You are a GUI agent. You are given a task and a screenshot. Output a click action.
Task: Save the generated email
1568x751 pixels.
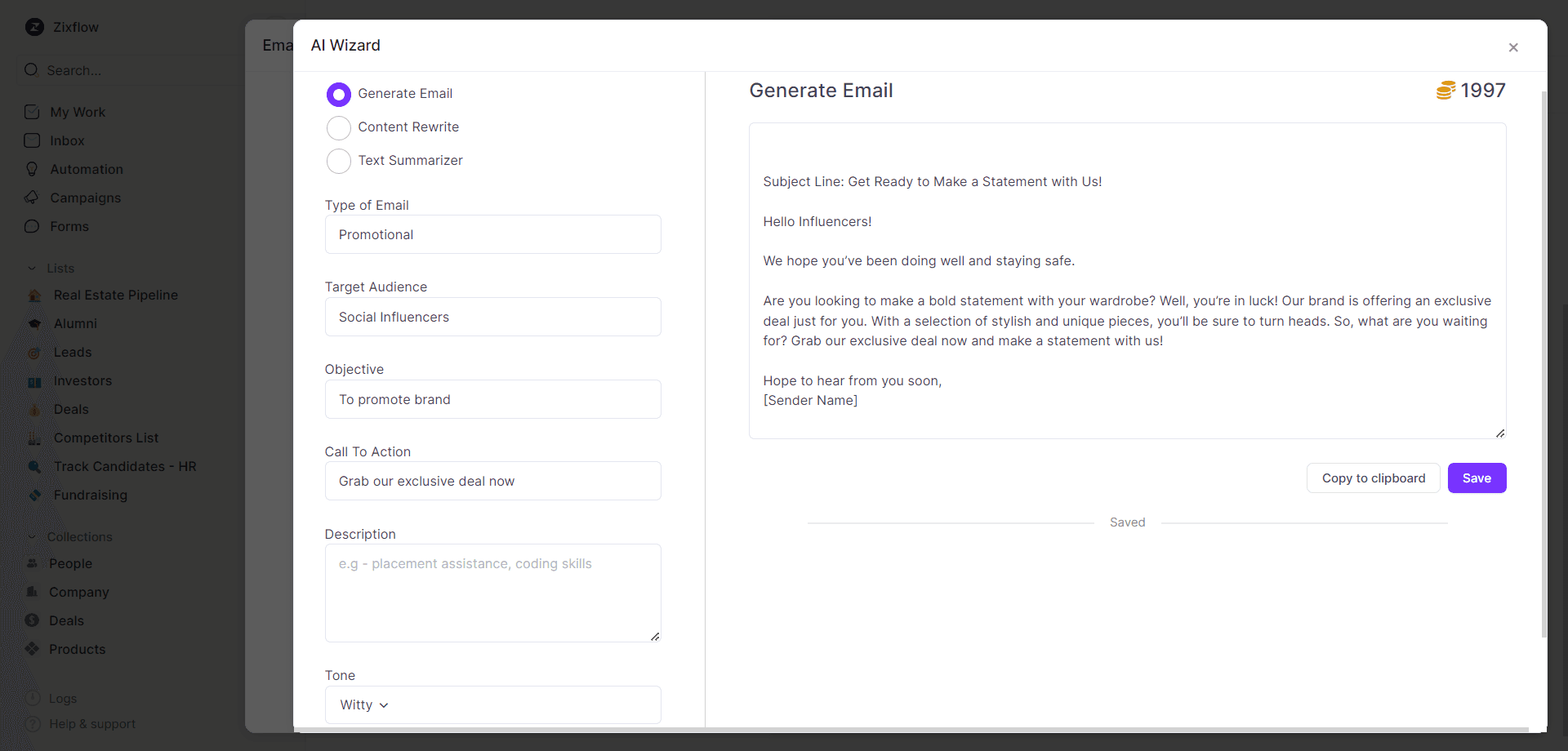click(1477, 478)
